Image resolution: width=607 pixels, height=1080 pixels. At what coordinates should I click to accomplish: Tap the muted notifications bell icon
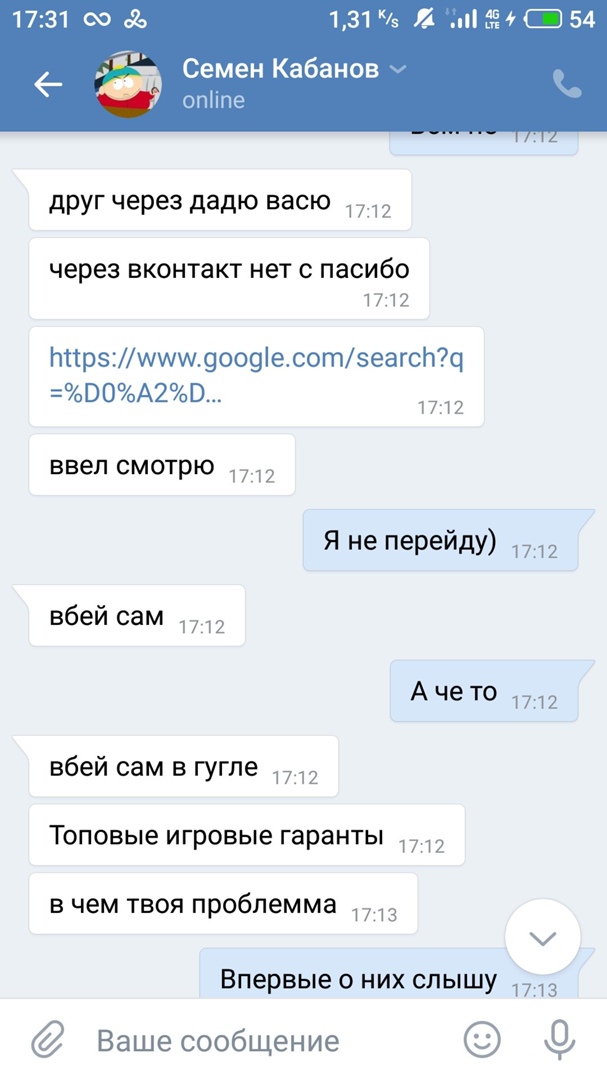[424, 19]
